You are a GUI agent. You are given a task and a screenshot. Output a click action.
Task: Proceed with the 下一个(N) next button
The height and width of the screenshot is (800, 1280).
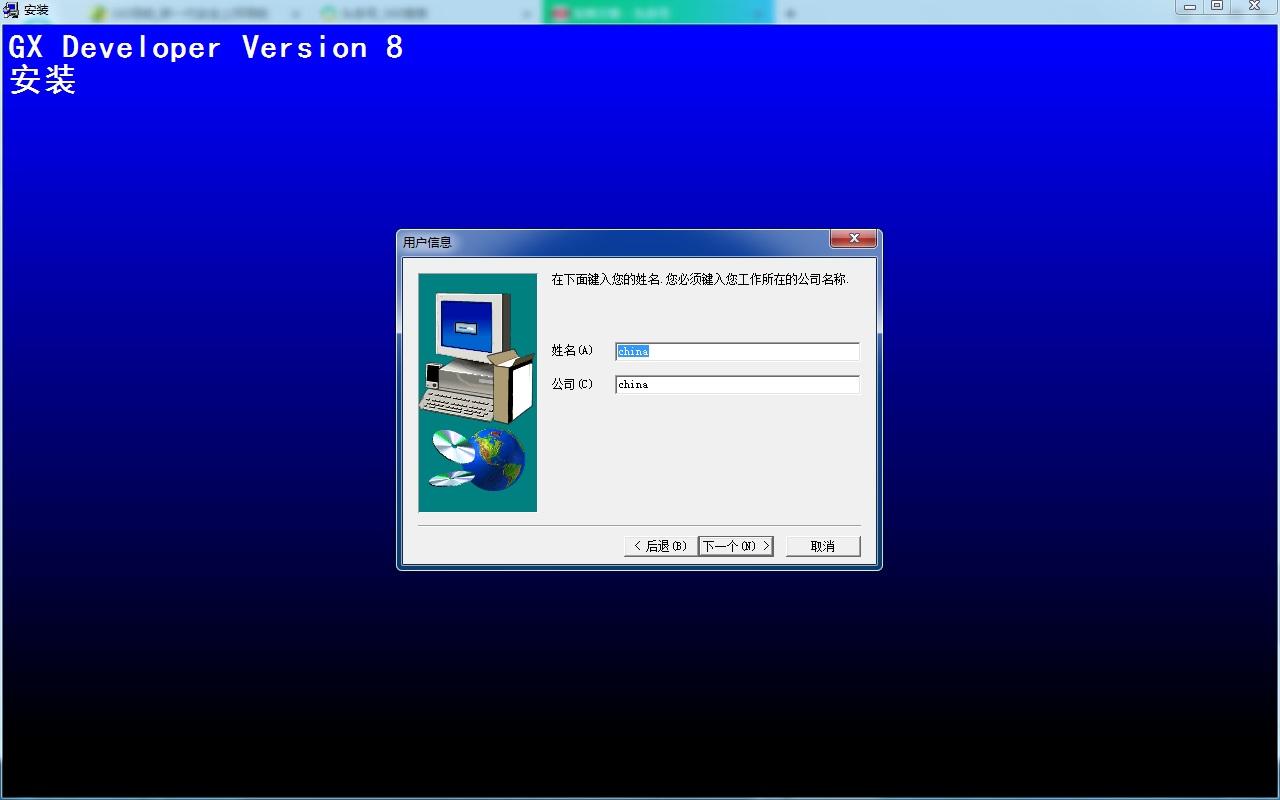click(x=735, y=546)
